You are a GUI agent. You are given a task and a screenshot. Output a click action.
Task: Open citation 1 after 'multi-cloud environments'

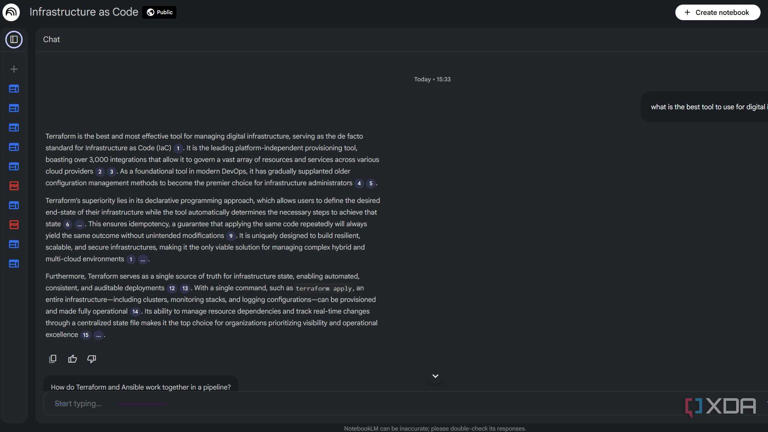click(x=131, y=259)
